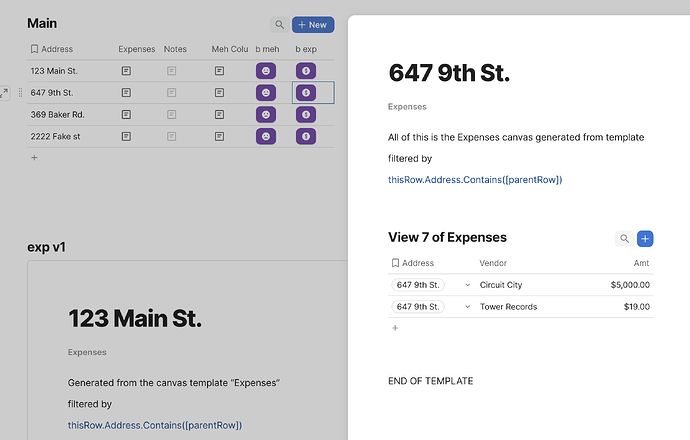Click $19.00 amount cell
The image size is (690, 440).
pos(636,307)
